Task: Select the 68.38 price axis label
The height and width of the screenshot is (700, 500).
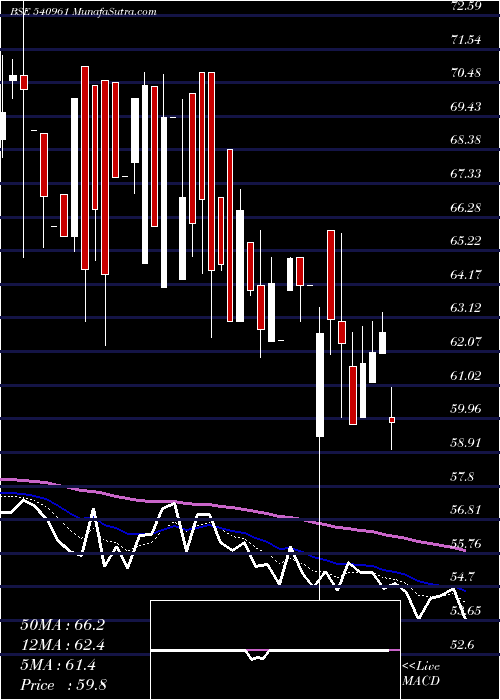Action: [x=466, y=141]
